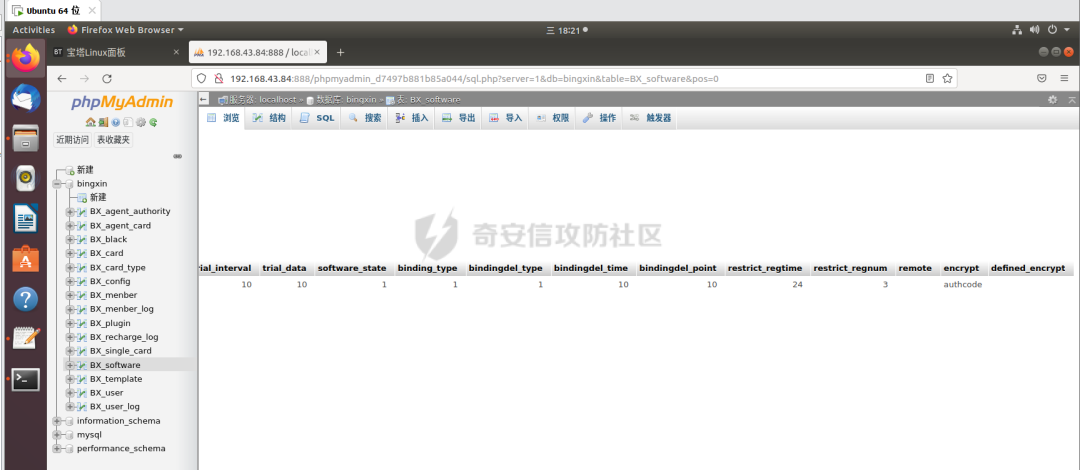Screen dimensions: 1080x470
Task: Save page to Pocket icon
Action: [1042, 79]
